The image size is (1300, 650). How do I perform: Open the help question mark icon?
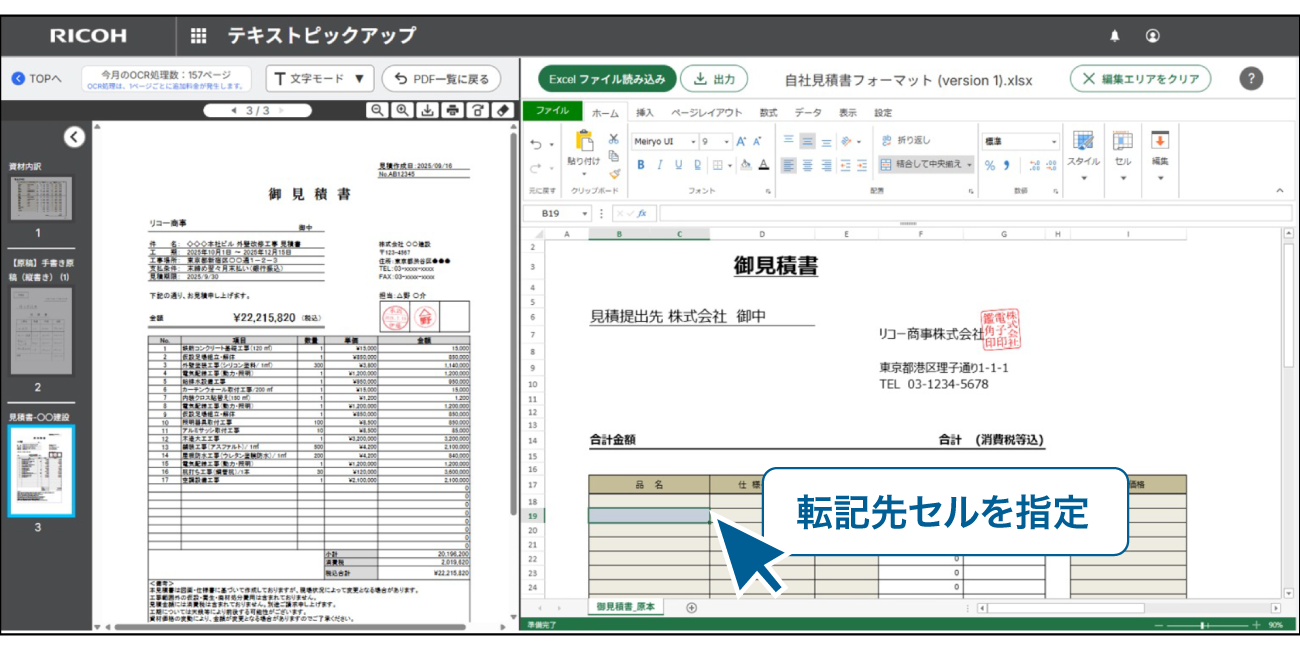click(1251, 79)
